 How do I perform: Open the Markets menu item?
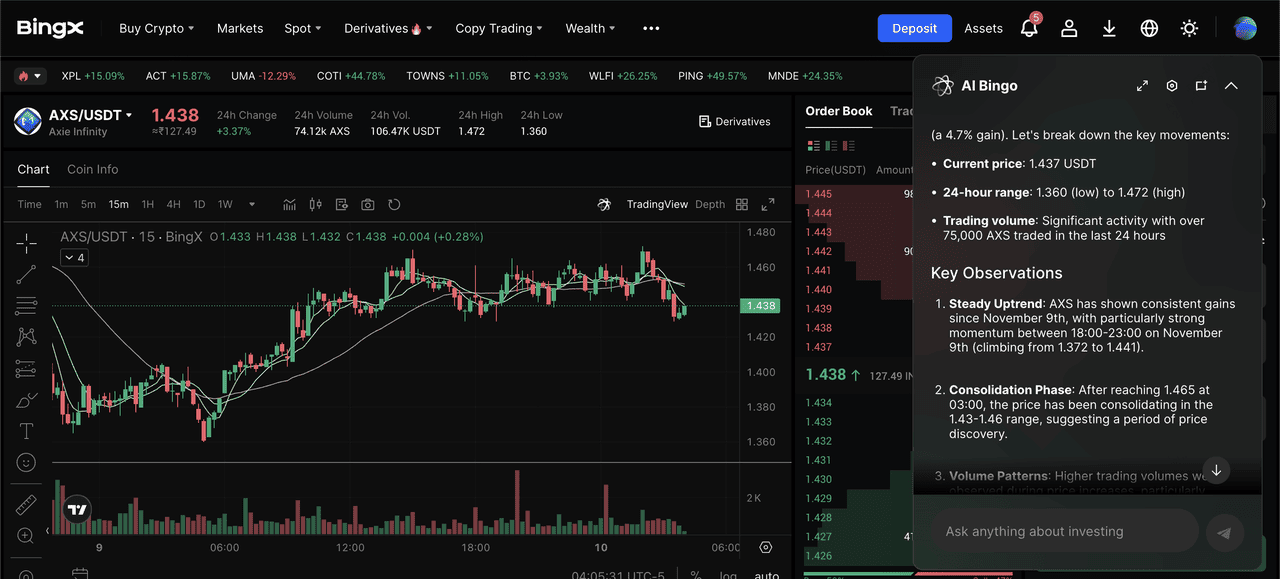pyautogui.click(x=240, y=28)
